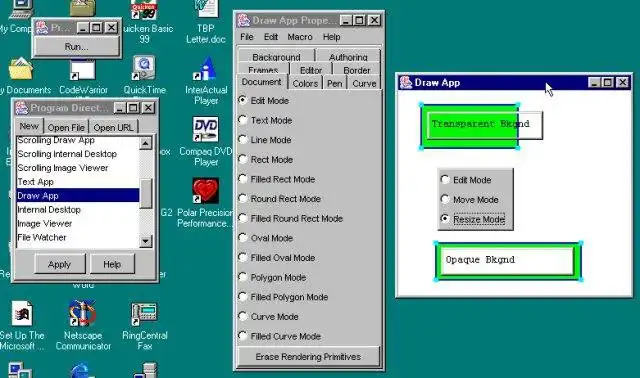Select Image Viewer in program list
The image size is (640, 378).
coord(78,223)
